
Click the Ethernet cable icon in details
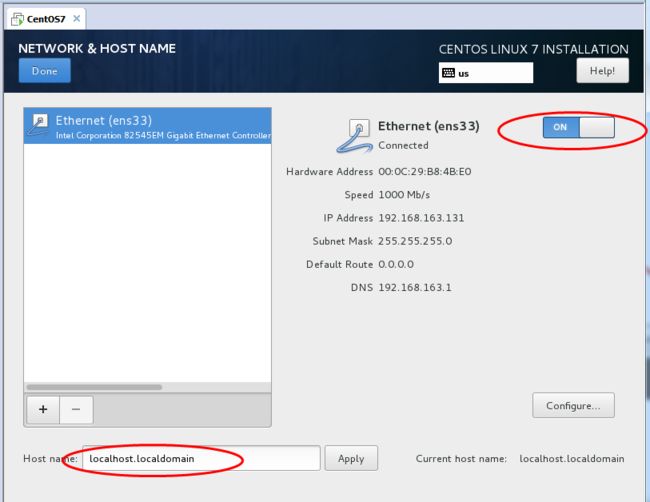354,136
